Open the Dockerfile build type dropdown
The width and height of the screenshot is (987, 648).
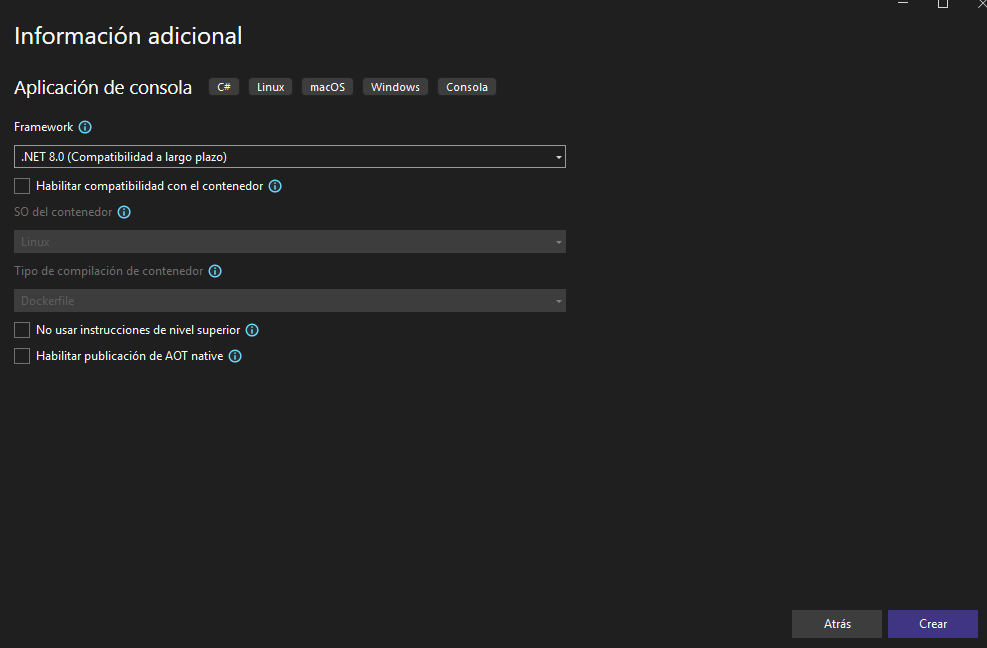(x=290, y=301)
